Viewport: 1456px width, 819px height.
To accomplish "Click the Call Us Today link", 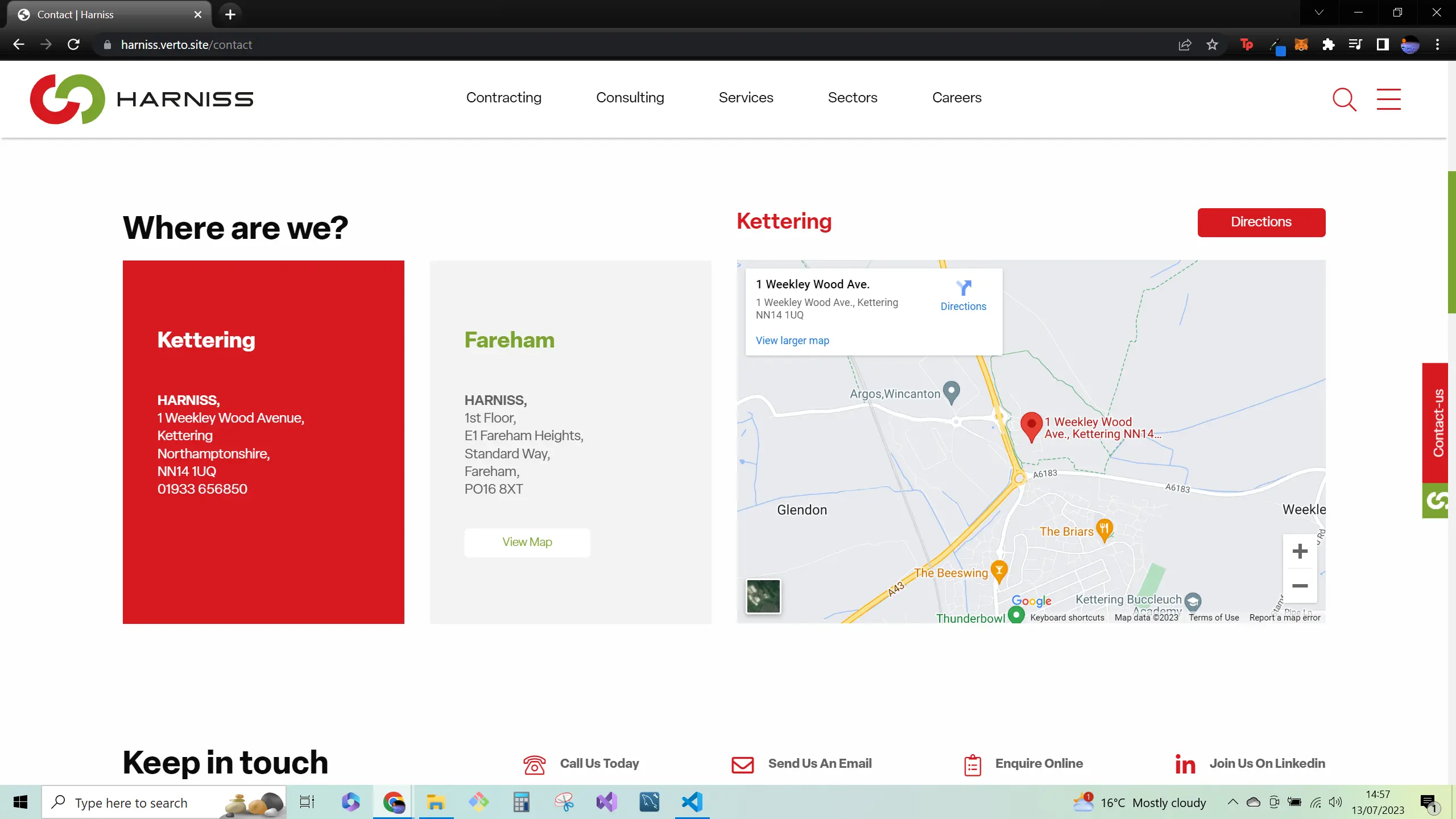I will pyautogui.click(x=599, y=763).
